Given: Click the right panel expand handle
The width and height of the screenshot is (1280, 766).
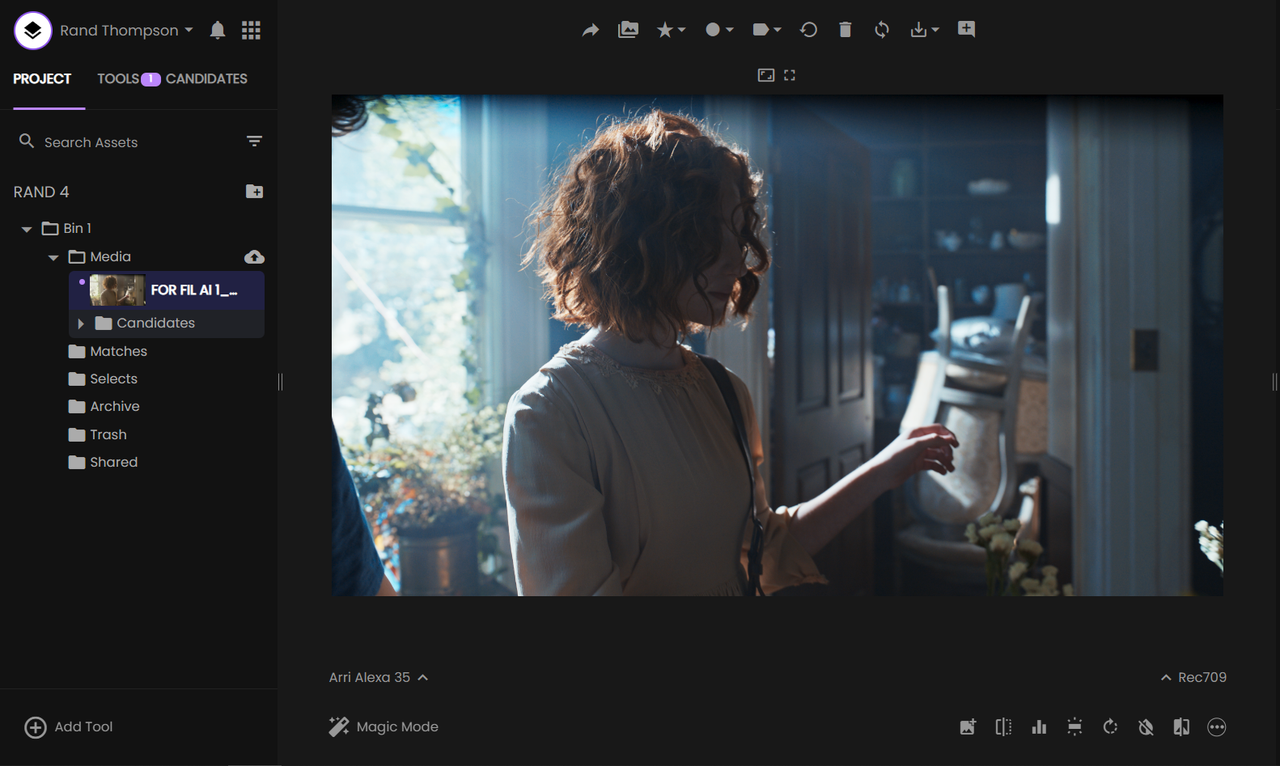Looking at the screenshot, I should [1274, 381].
